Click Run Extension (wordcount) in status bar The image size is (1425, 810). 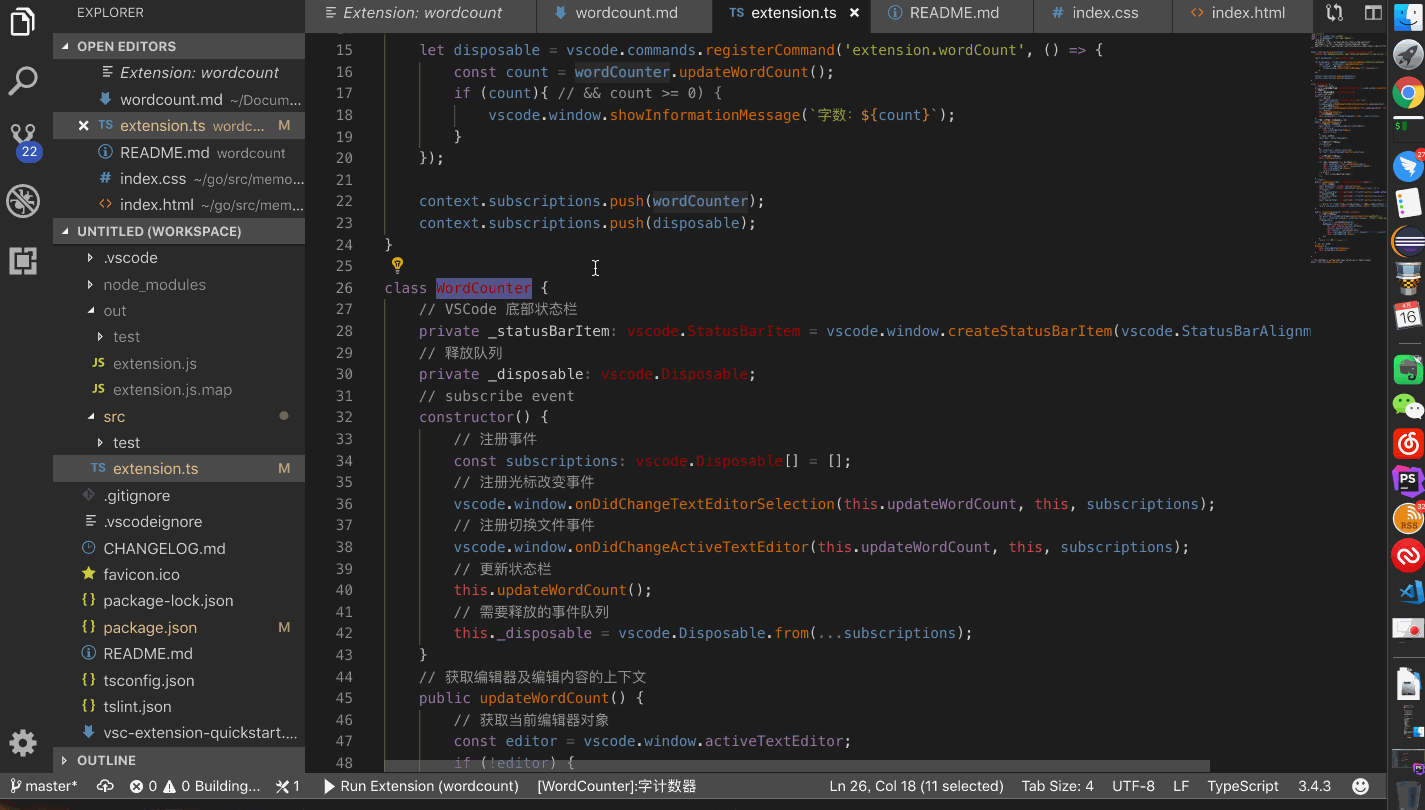tap(420, 786)
